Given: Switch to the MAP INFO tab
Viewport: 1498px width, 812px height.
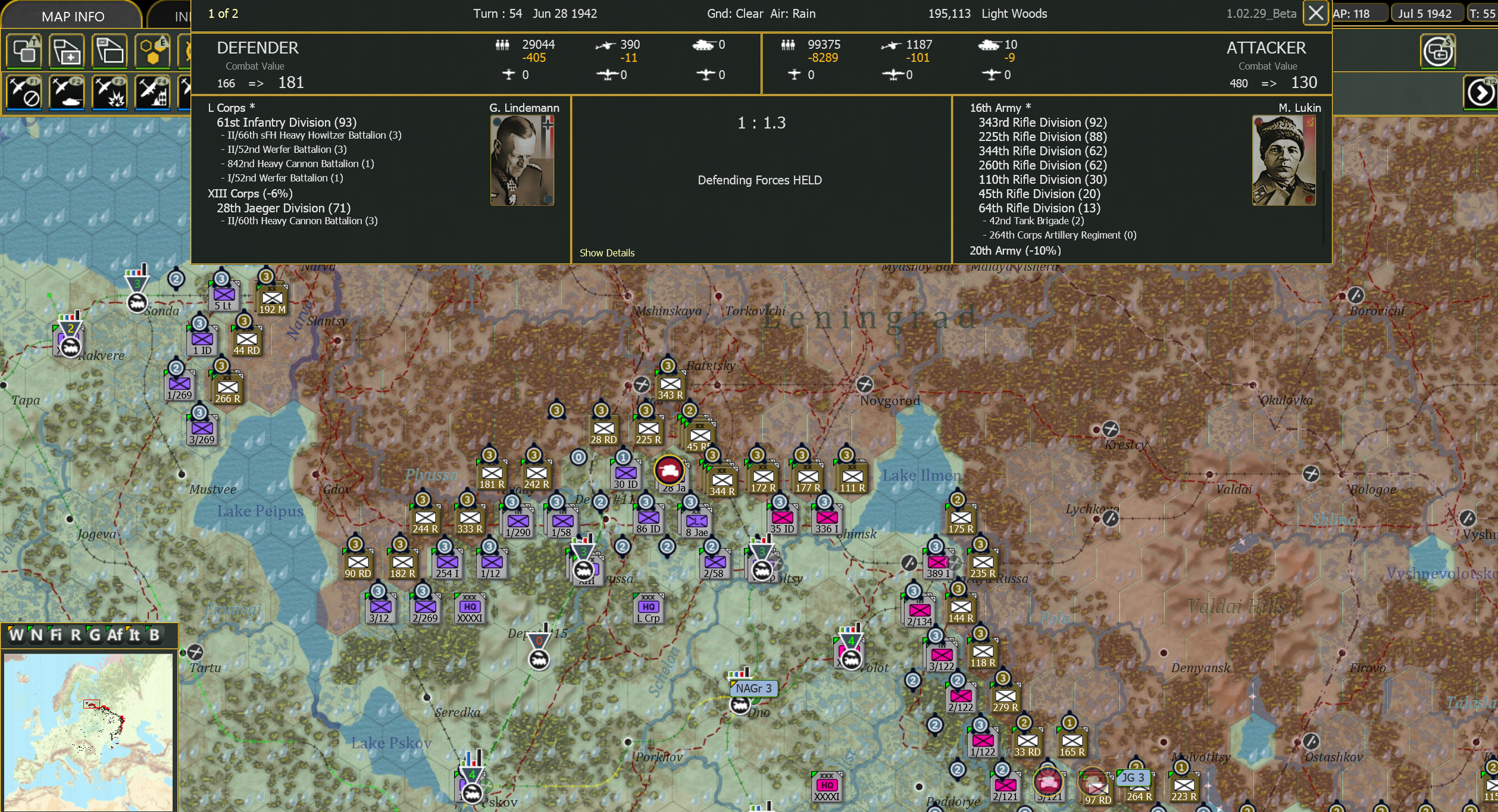Looking at the screenshot, I should click(71, 16).
